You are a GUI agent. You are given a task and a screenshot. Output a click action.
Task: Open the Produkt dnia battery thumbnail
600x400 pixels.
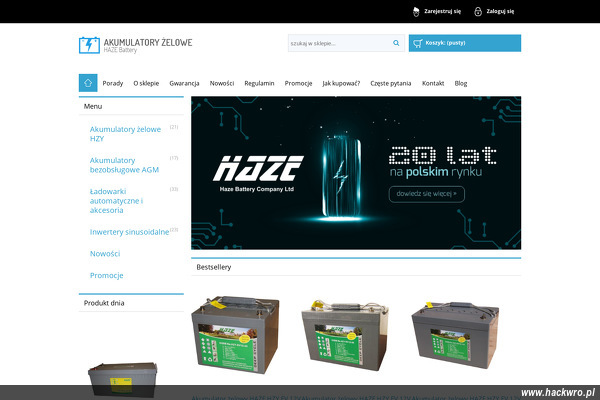122,380
